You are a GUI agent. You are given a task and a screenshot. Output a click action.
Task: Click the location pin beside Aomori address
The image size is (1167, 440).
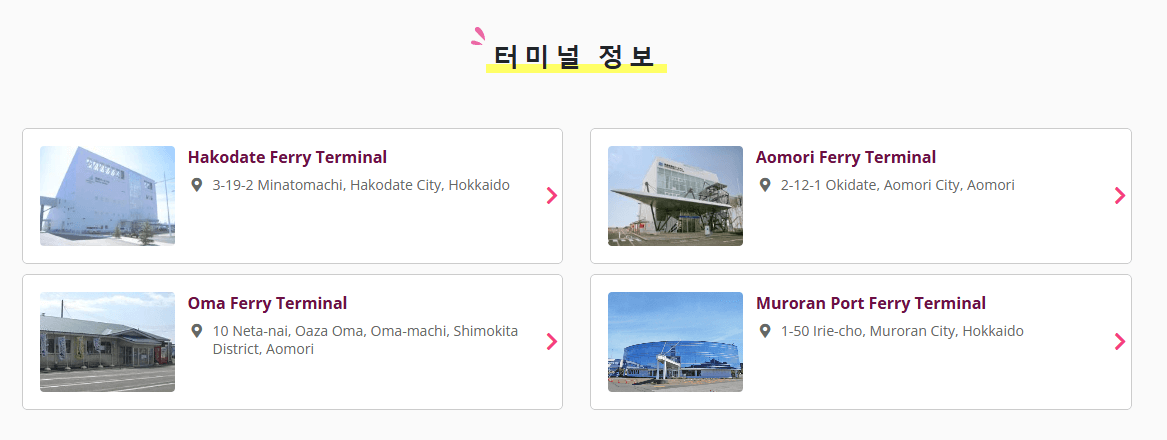pyautogui.click(x=765, y=185)
